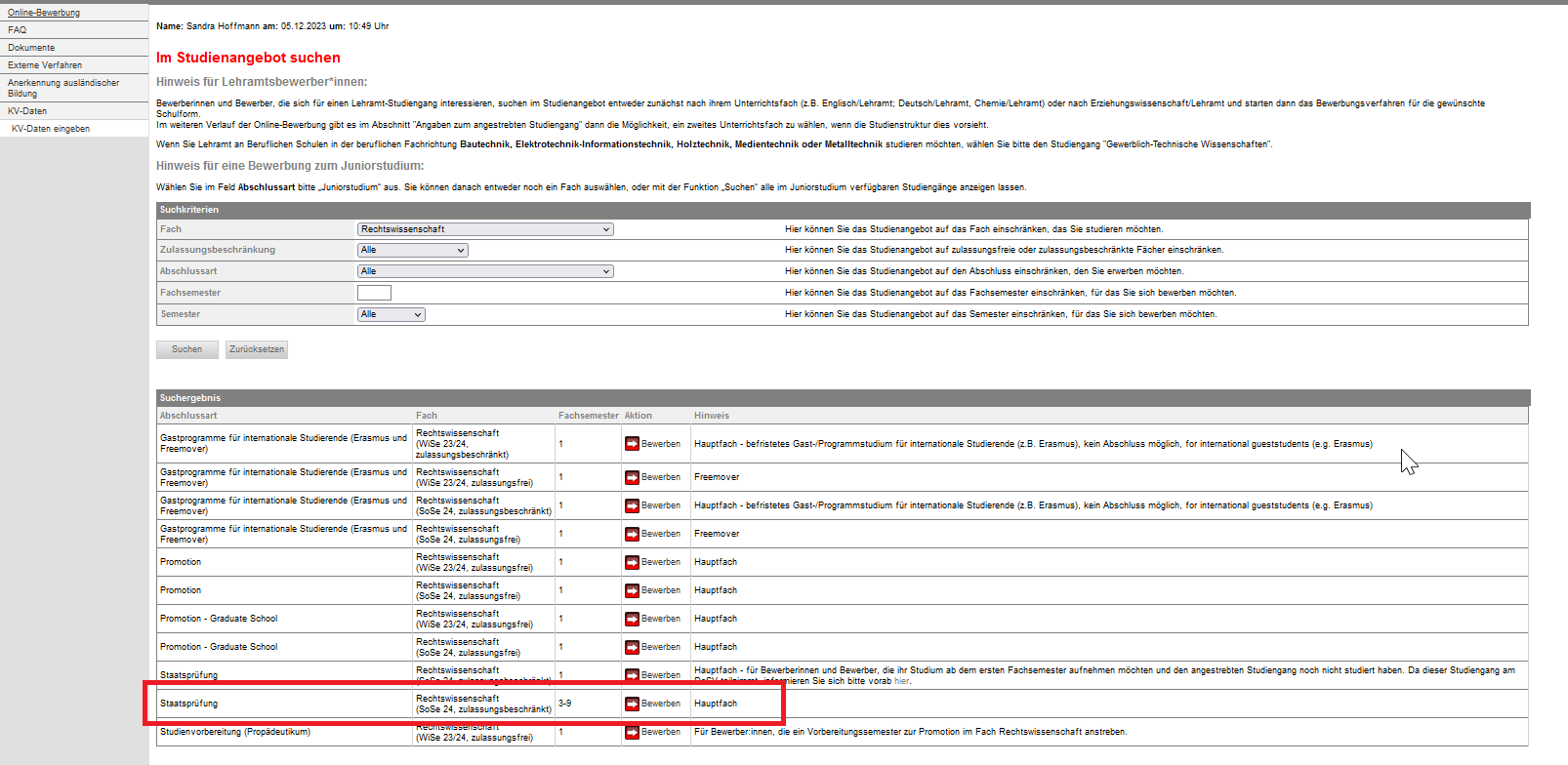Go to Dokumente in the sidebar
This screenshot has height=765, width=1568.
coord(31,48)
